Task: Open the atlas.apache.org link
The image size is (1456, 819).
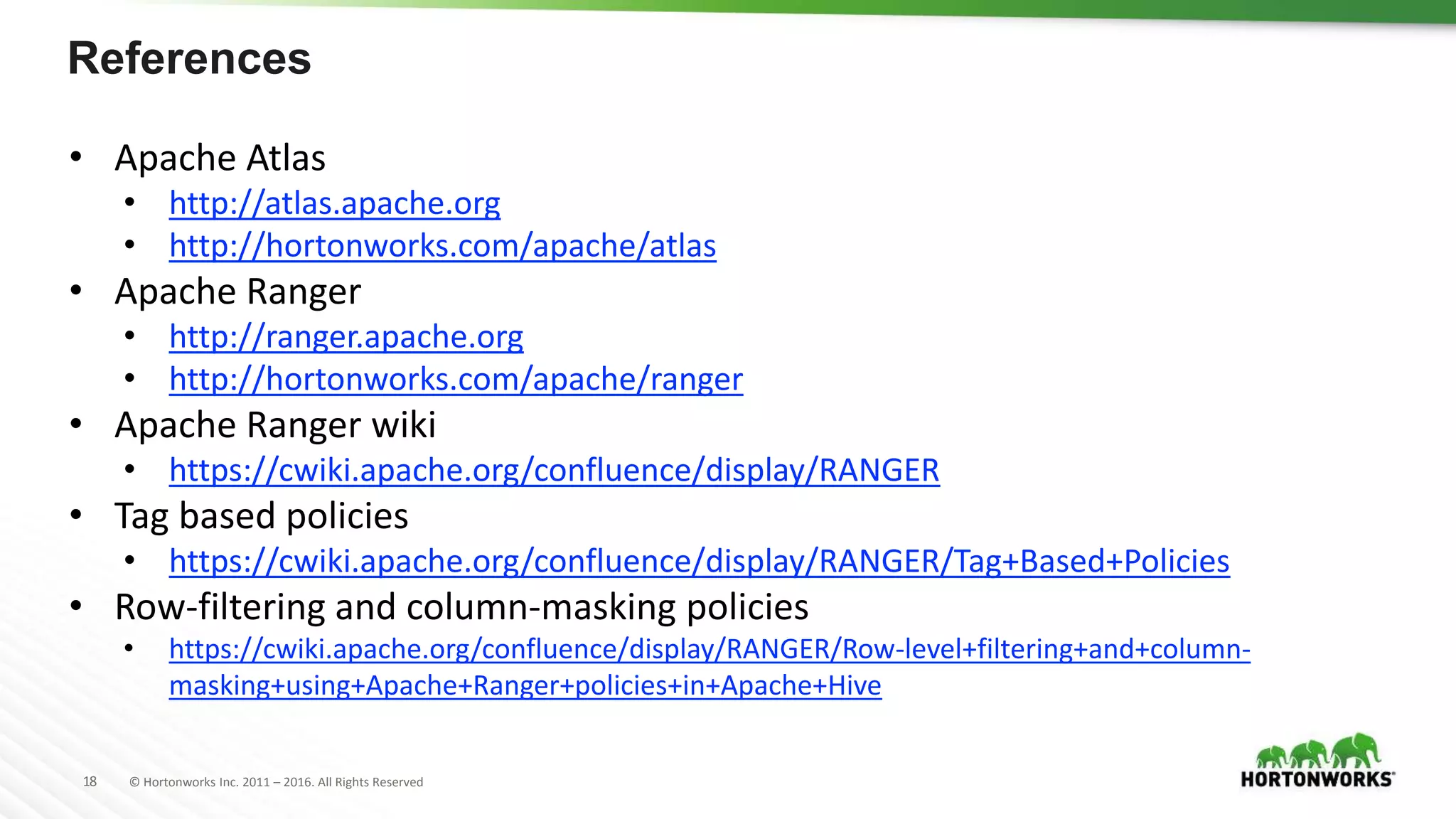Action: (x=335, y=203)
